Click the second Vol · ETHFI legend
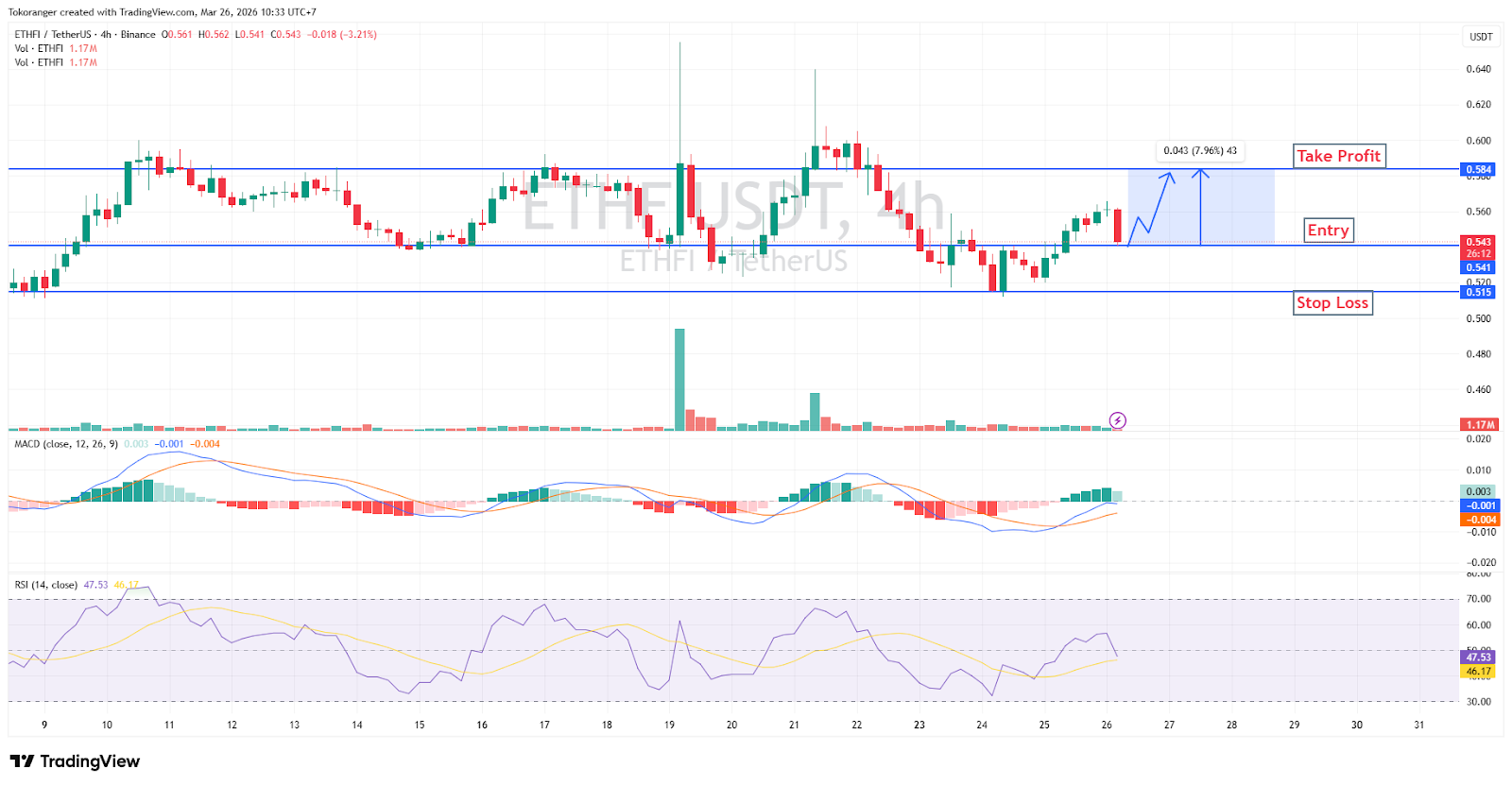The height and width of the screenshot is (786, 1512). (x=39, y=63)
